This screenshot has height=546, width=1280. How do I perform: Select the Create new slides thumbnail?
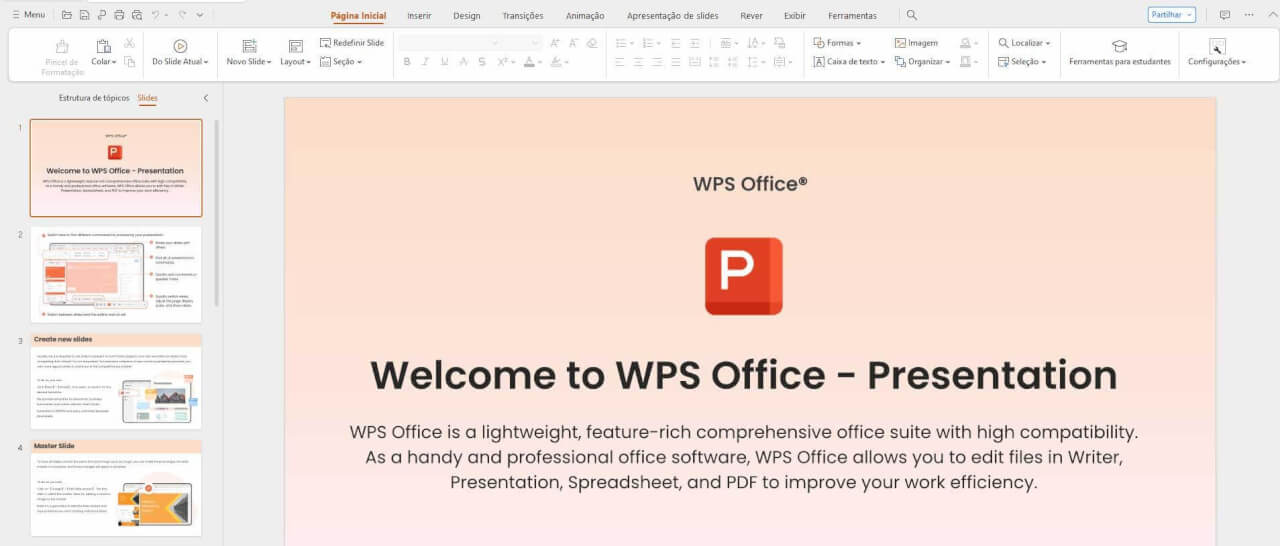[116, 382]
